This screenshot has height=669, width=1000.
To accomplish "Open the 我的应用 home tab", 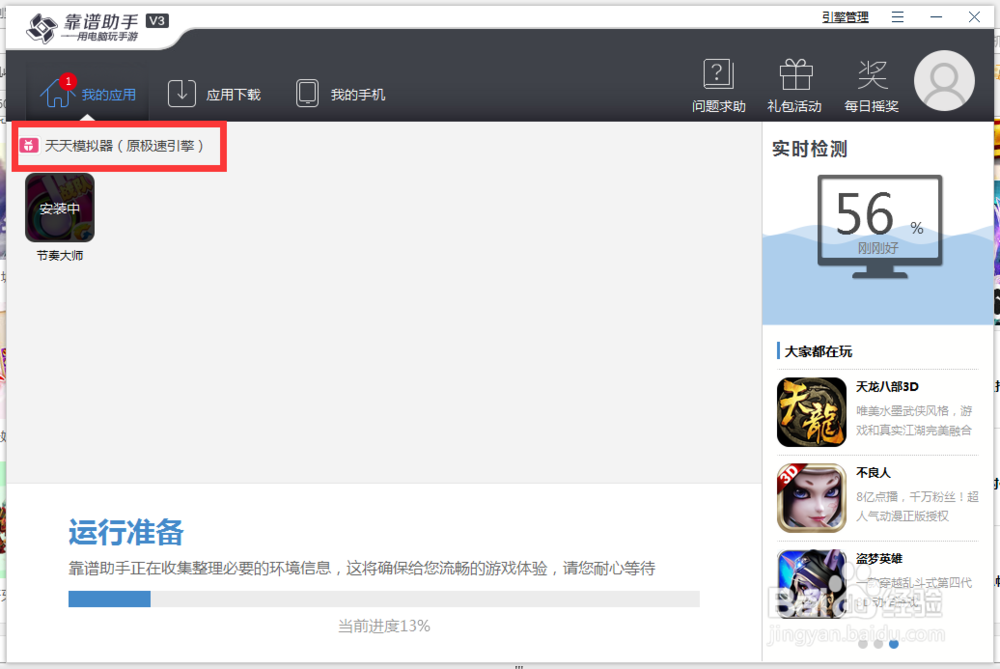I will tap(88, 94).
